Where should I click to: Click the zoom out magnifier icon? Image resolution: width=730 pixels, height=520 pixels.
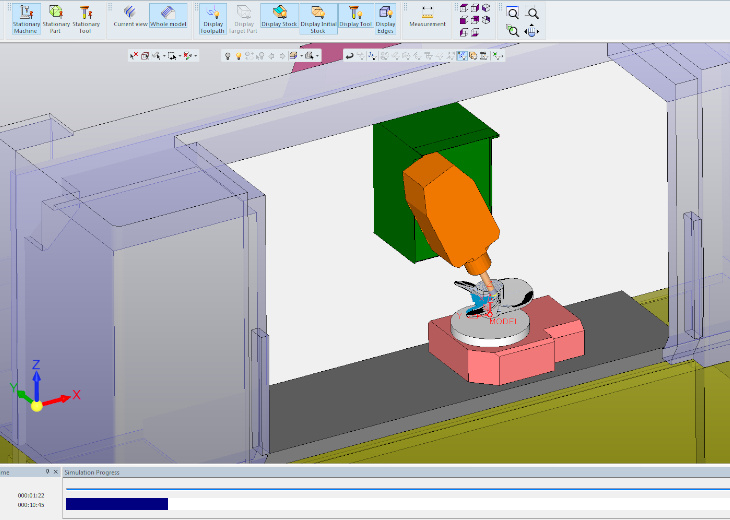tap(533, 13)
